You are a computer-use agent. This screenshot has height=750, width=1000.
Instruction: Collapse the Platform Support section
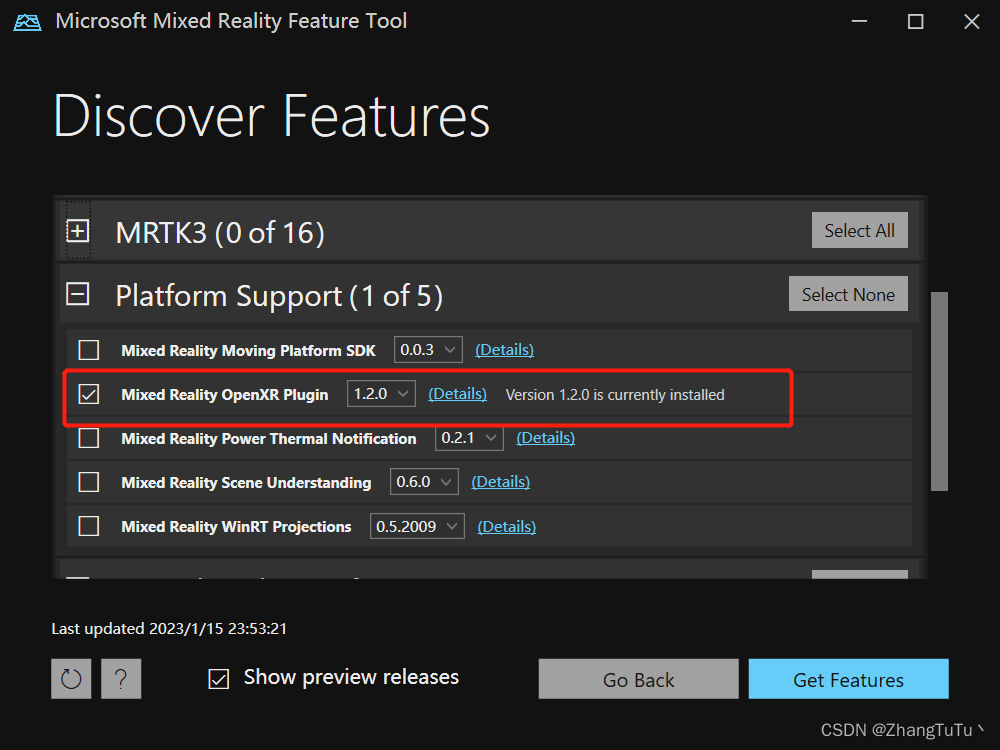(78, 294)
